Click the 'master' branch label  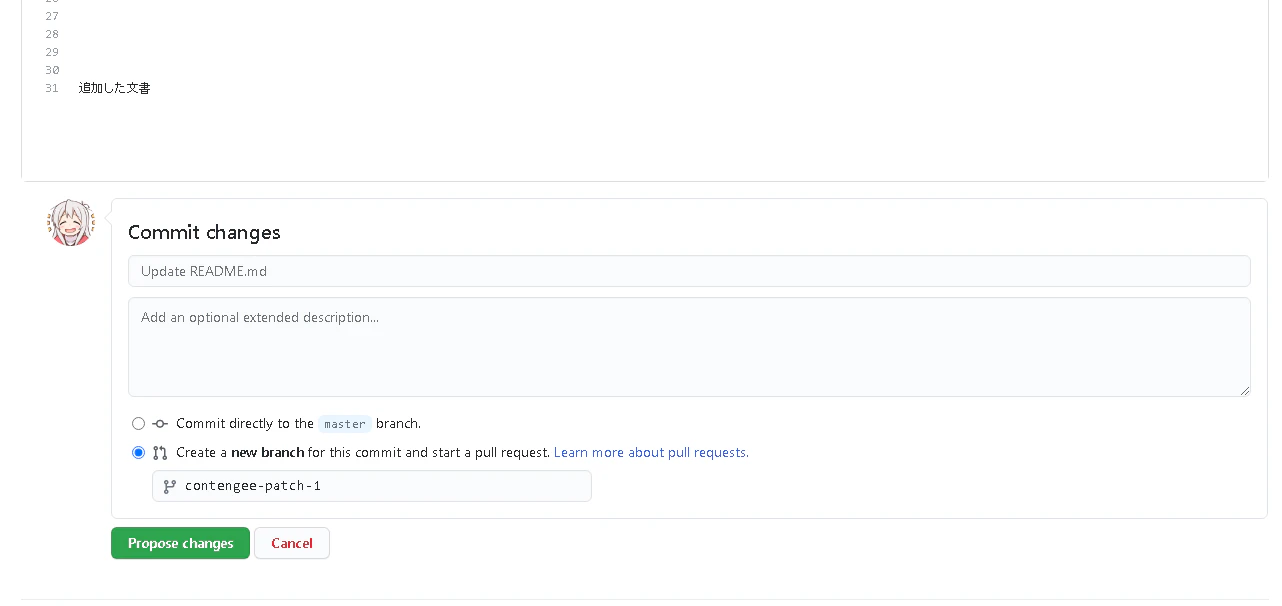(x=345, y=424)
